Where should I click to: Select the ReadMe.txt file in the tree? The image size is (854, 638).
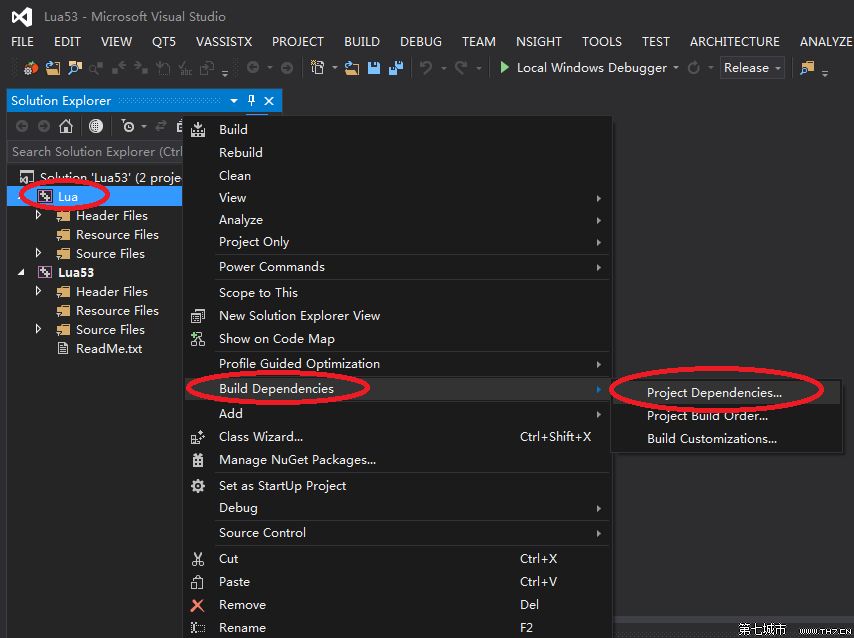(x=108, y=349)
